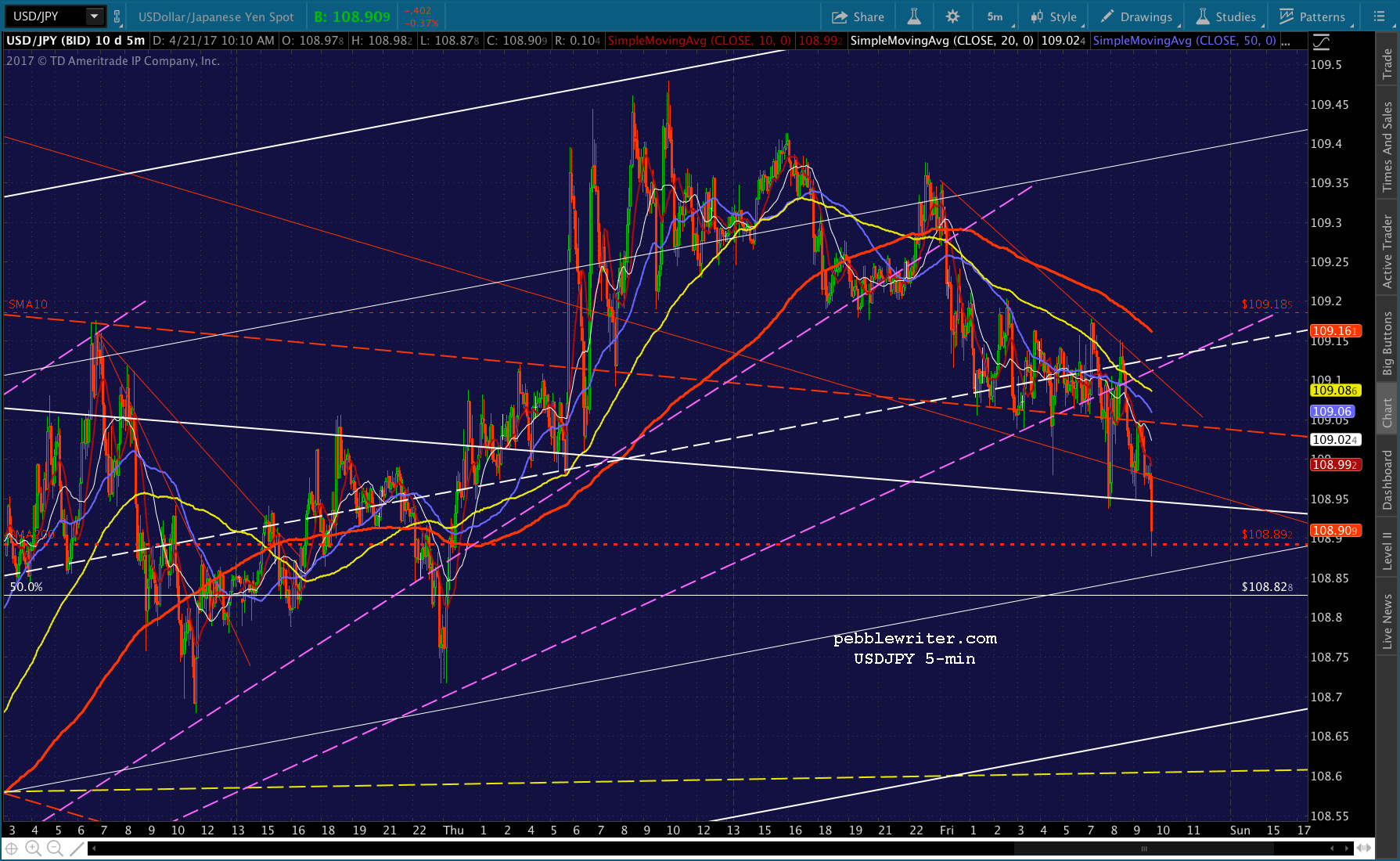
Task: Click the expand time axis arrows icon
Action: 1365,848
